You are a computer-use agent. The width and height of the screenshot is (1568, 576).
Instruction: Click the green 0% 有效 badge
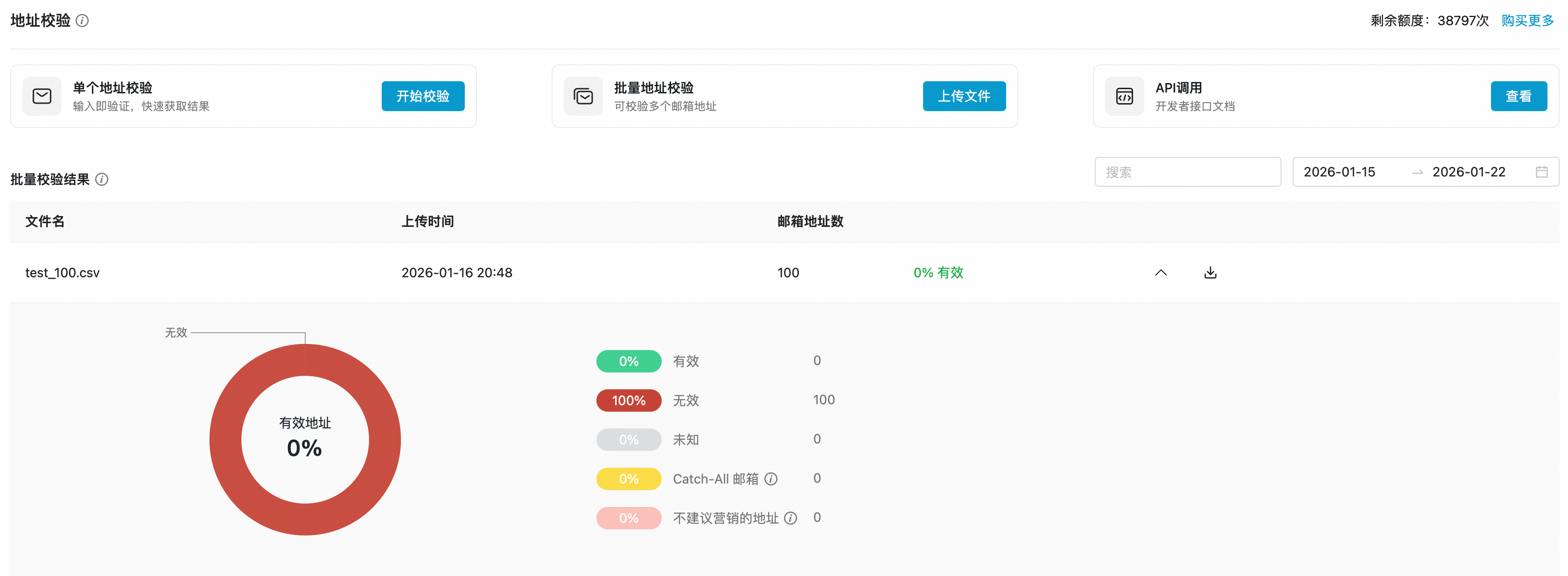[x=628, y=362]
